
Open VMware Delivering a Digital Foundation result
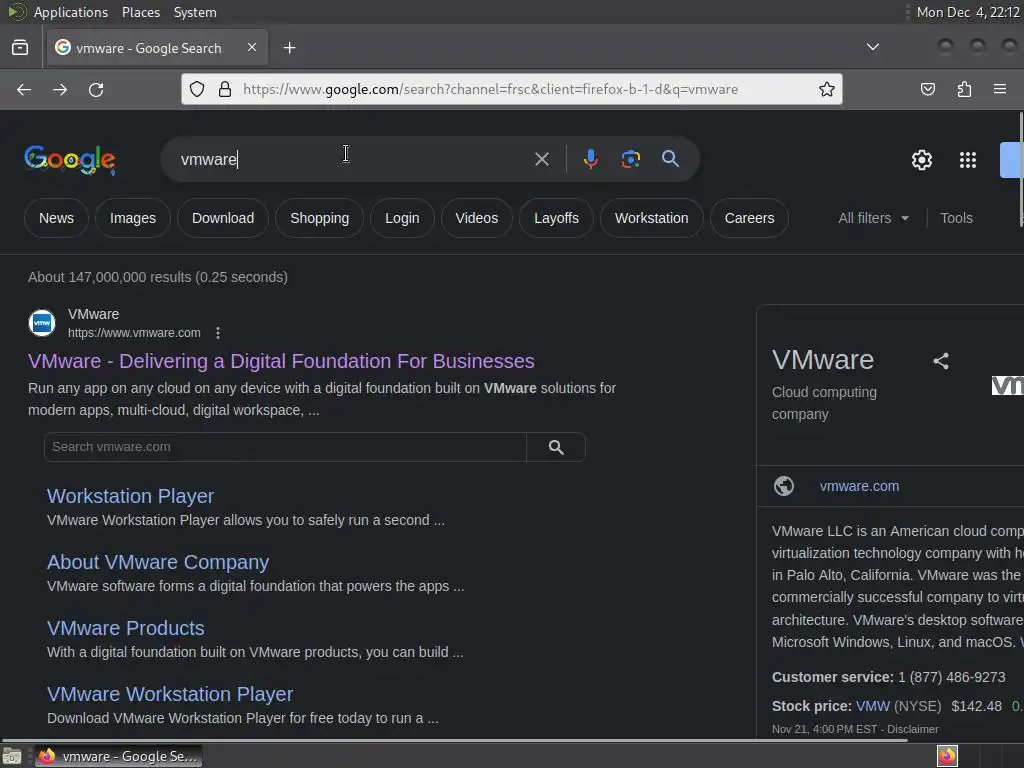pyautogui.click(x=281, y=361)
